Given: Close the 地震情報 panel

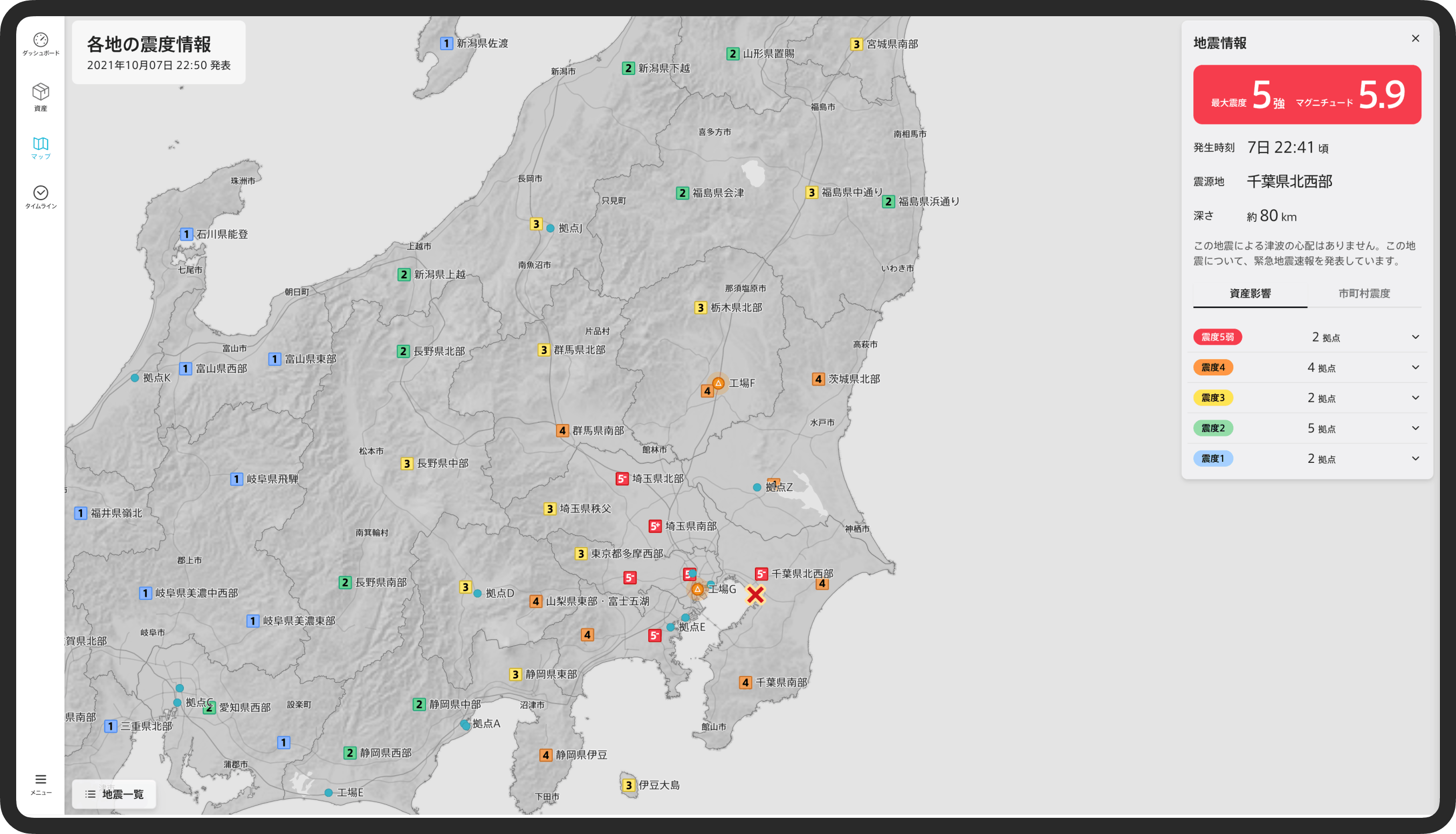Looking at the screenshot, I should [1416, 38].
